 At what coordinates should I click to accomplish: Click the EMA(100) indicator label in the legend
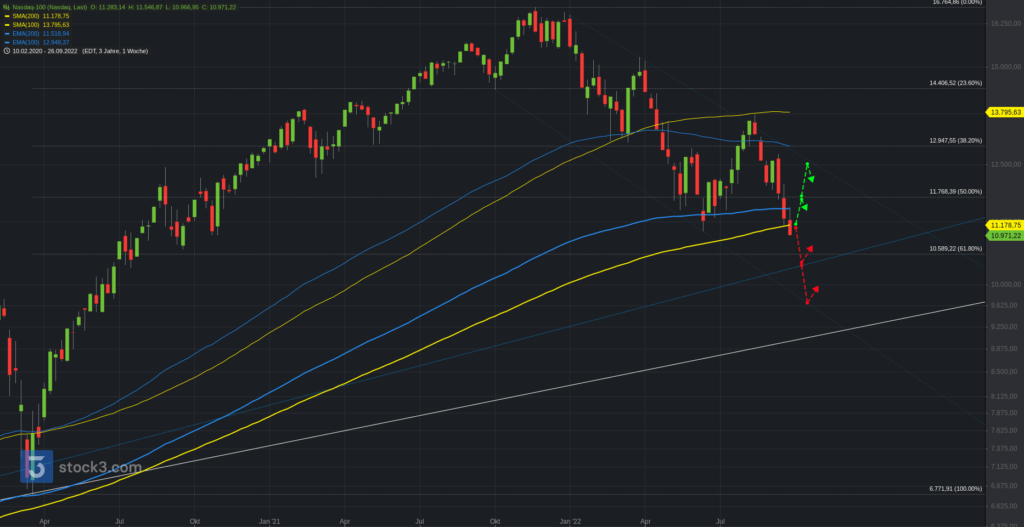coord(26,42)
